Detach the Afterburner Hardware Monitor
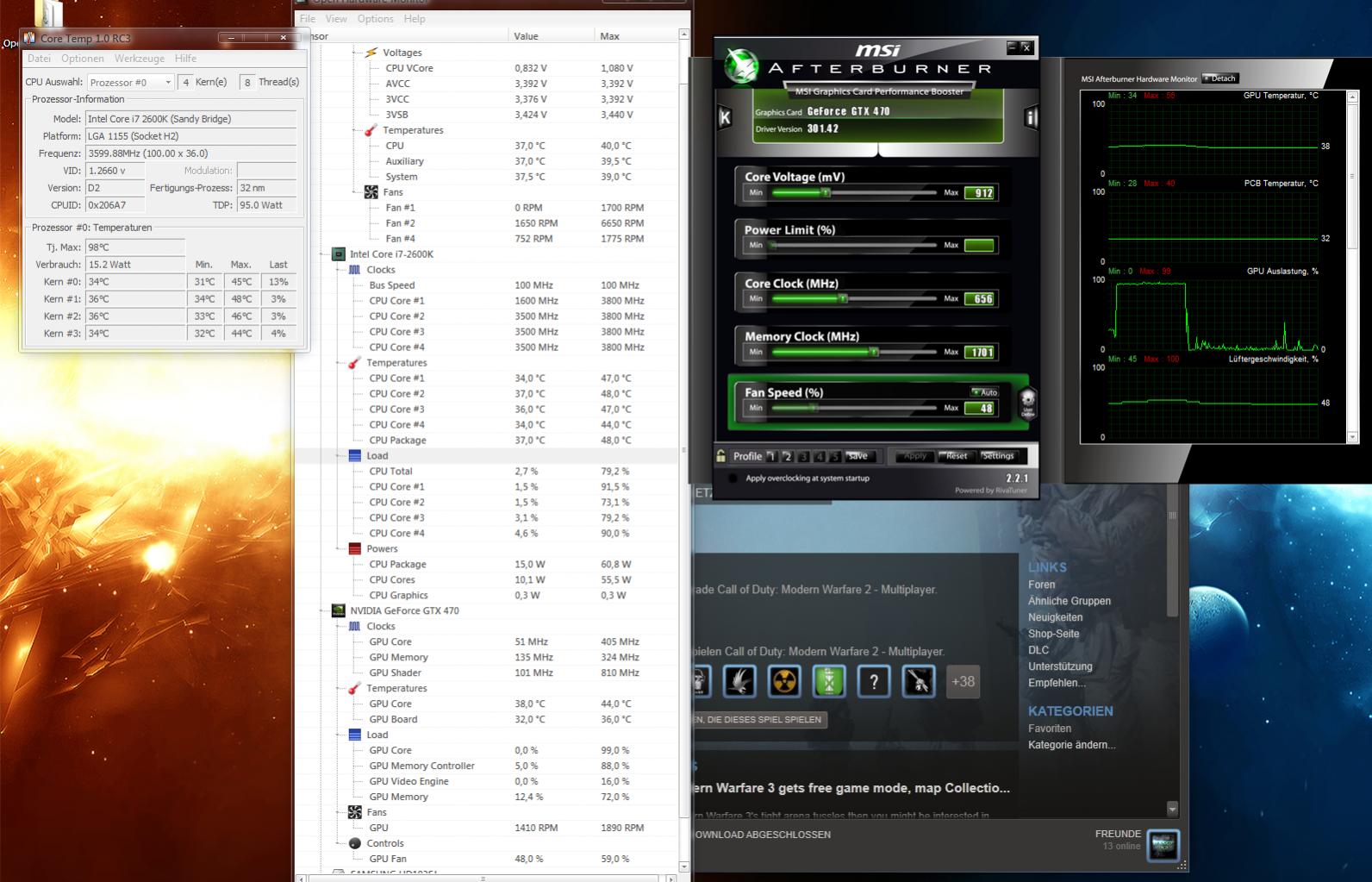 point(1220,78)
